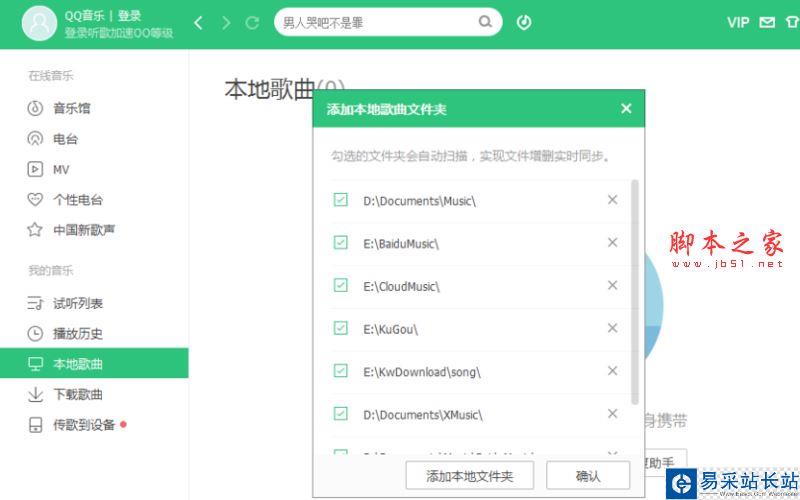The image size is (800, 500).
Task: Click the E:\KuGou\ path text
Action: [x=391, y=330]
